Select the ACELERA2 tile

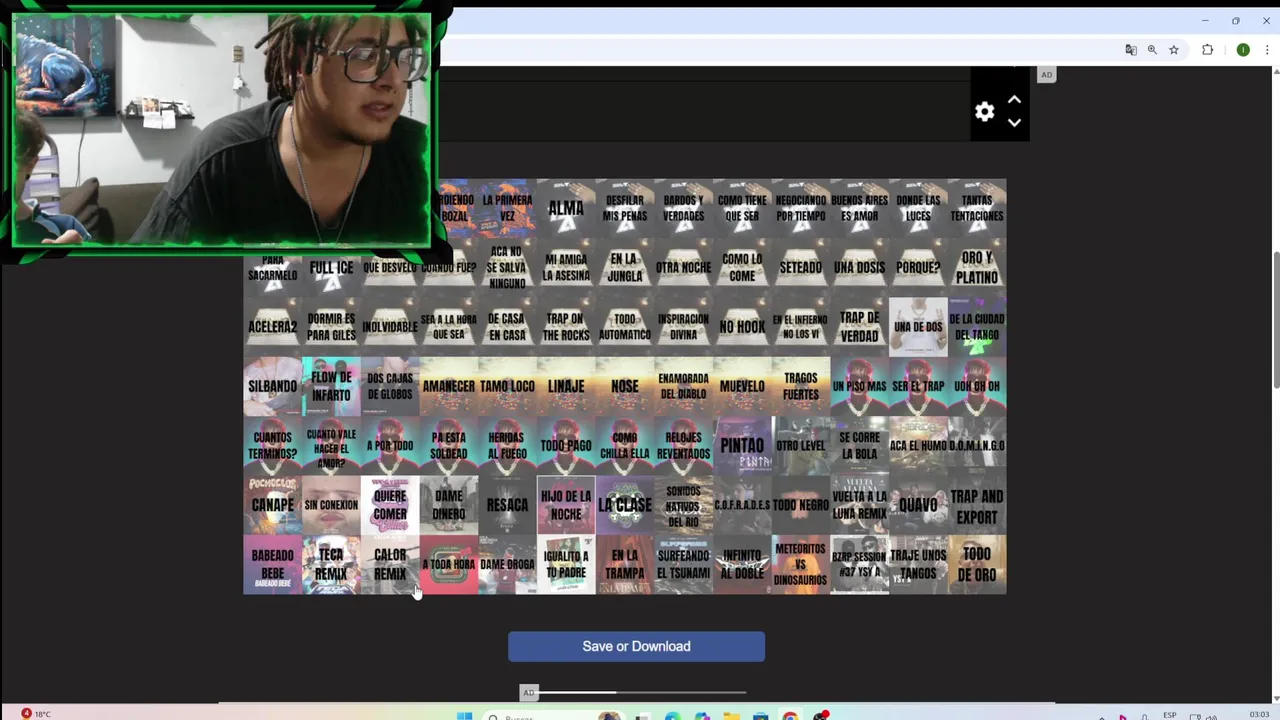tap(272, 327)
